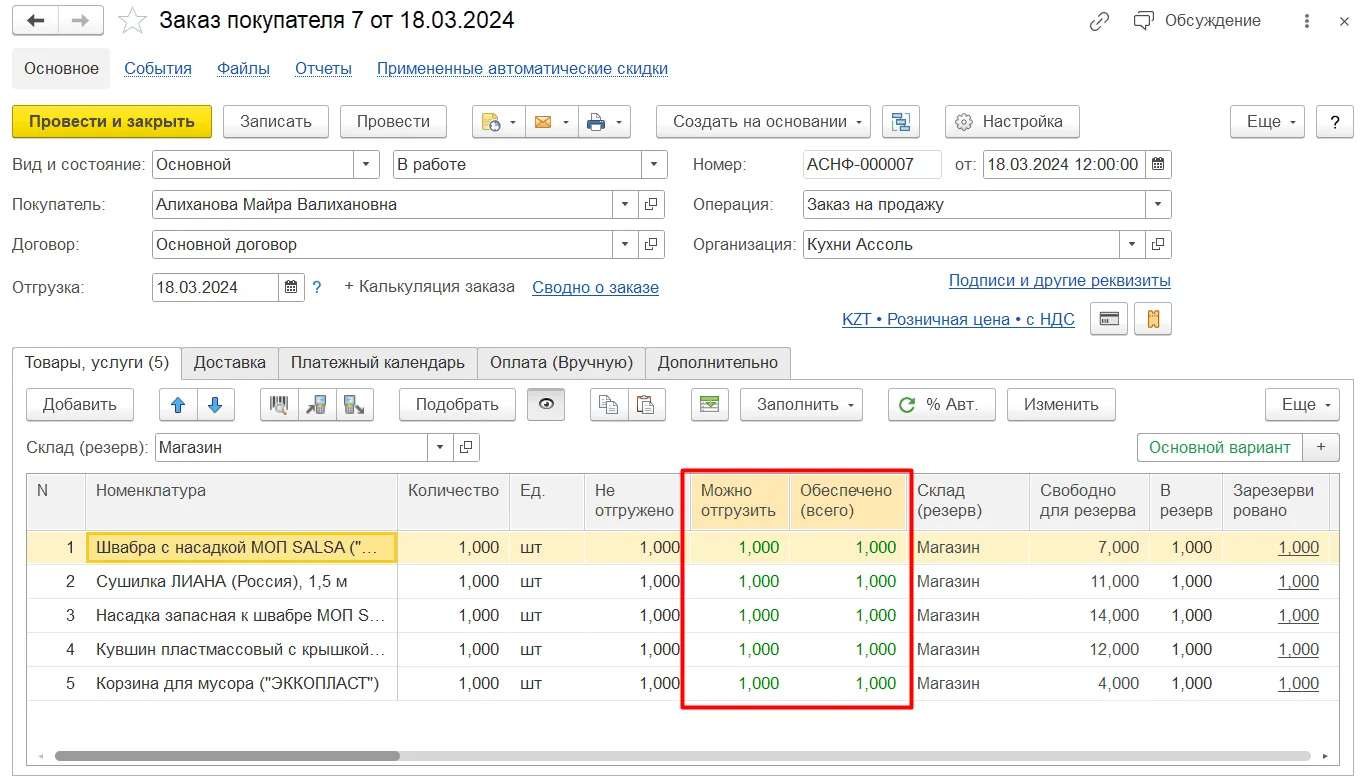Open payment card icon near price type
The image size is (1360, 783).
point(1108,319)
